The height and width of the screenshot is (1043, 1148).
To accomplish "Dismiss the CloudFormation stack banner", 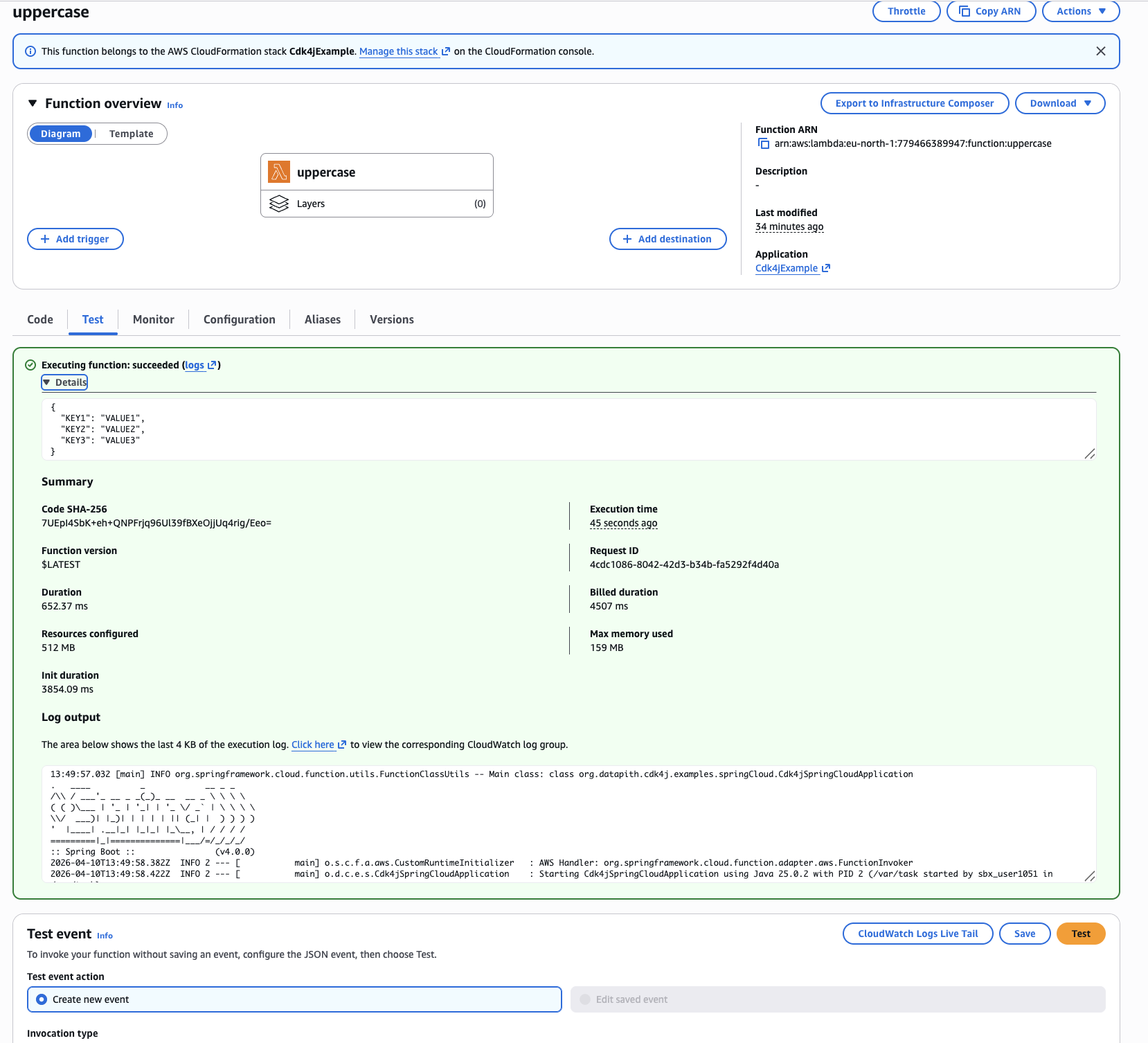I will click(x=1101, y=51).
